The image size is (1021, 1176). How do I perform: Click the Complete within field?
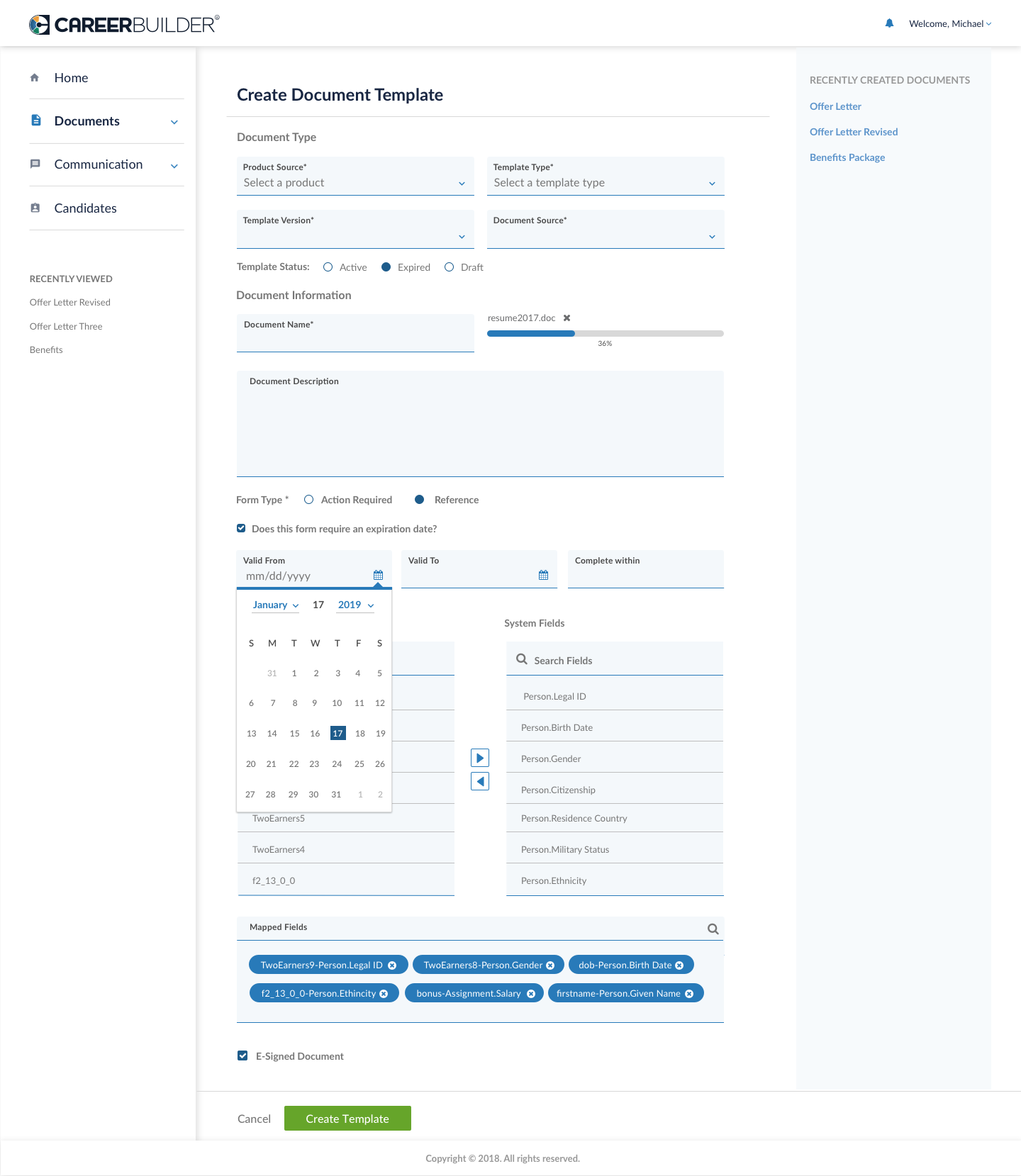(646, 569)
